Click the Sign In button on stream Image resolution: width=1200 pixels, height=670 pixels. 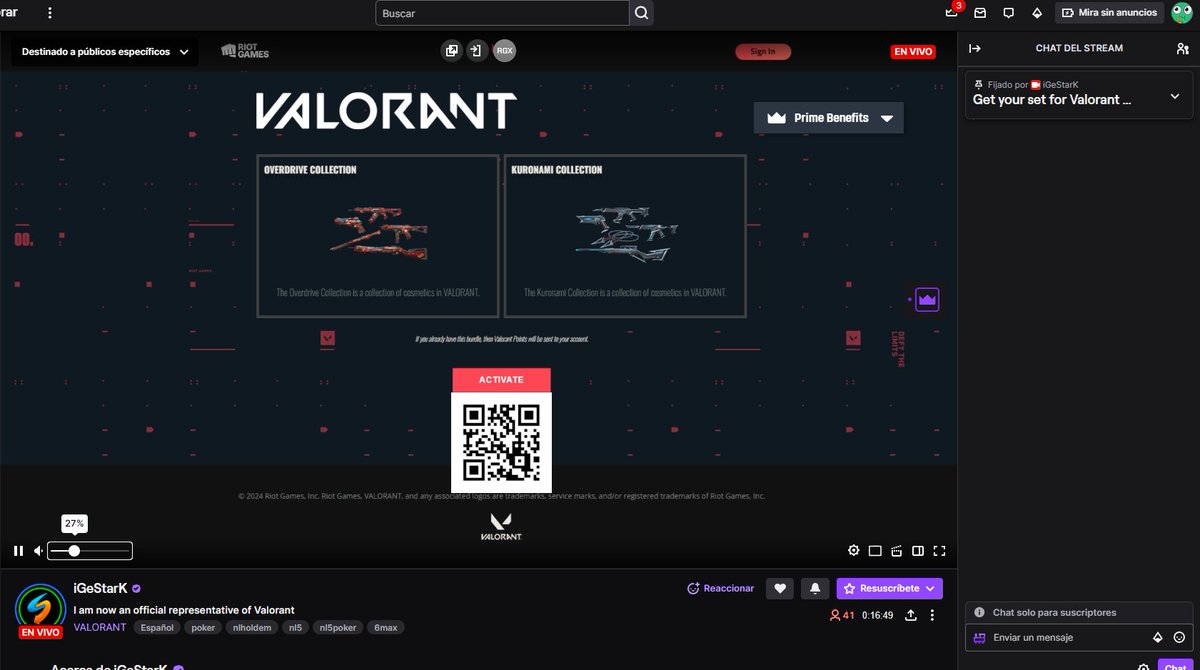(763, 51)
